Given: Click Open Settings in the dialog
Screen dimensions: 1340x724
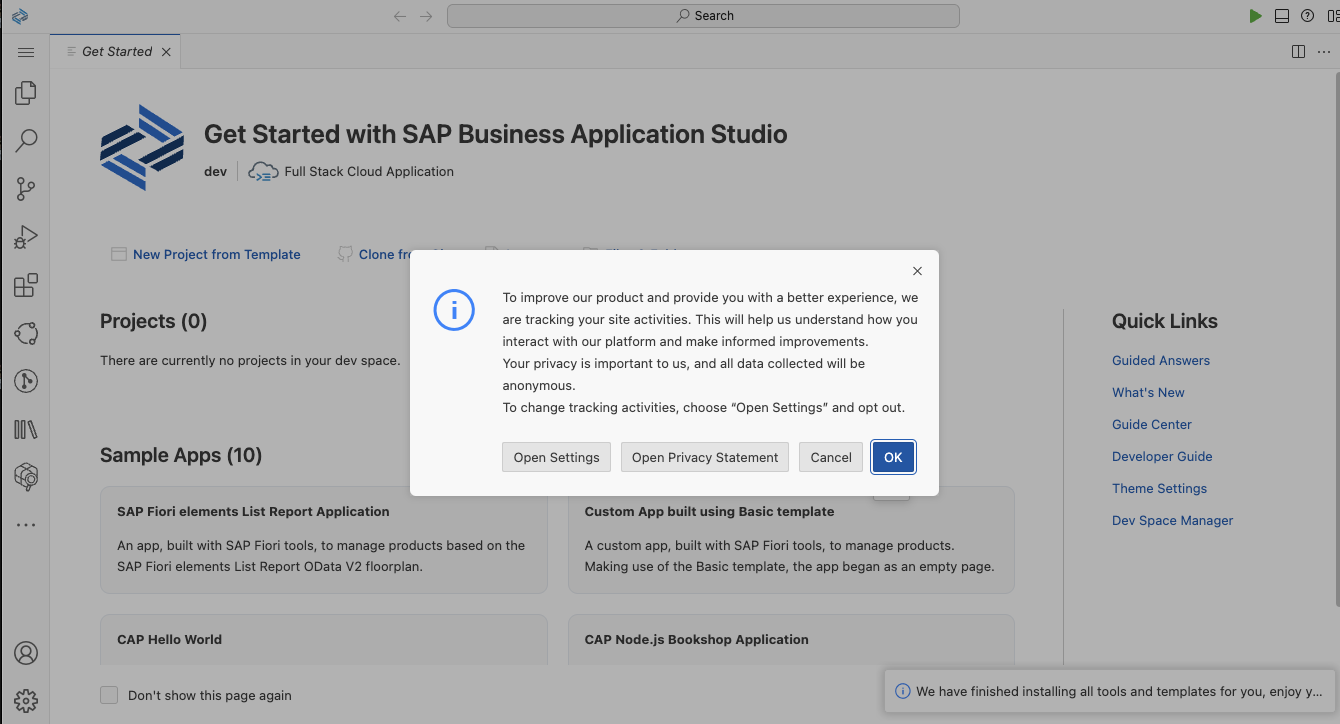Looking at the screenshot, I should click(x=556, y=457).
